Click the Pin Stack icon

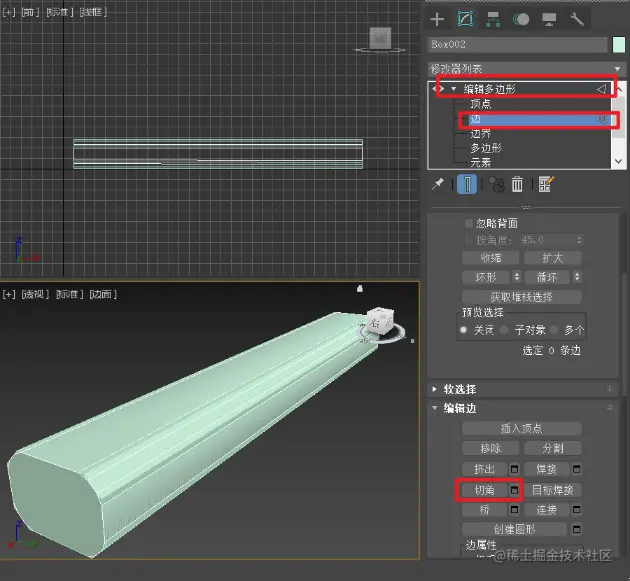438,184
